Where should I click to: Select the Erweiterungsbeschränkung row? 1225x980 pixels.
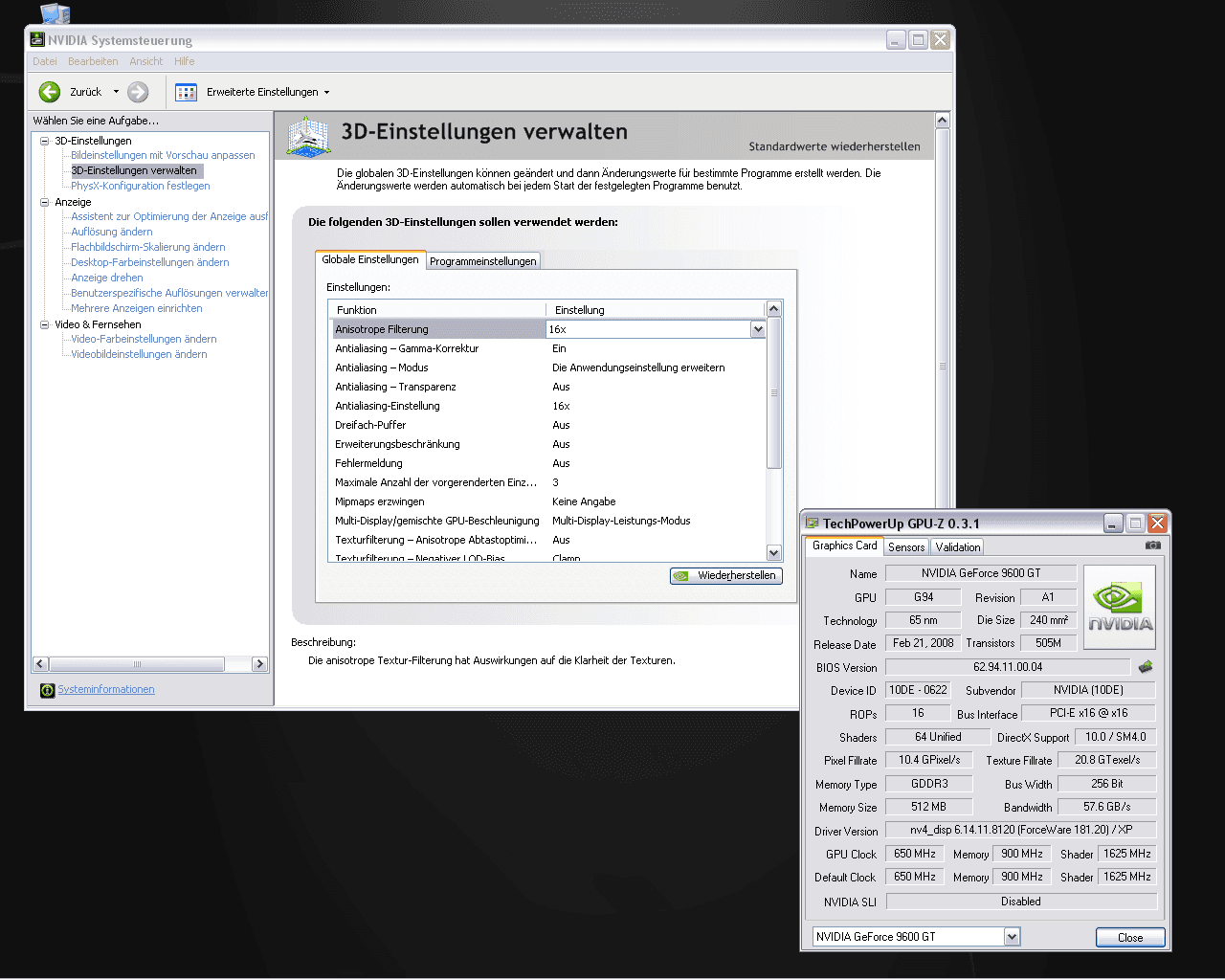(549, 444)
